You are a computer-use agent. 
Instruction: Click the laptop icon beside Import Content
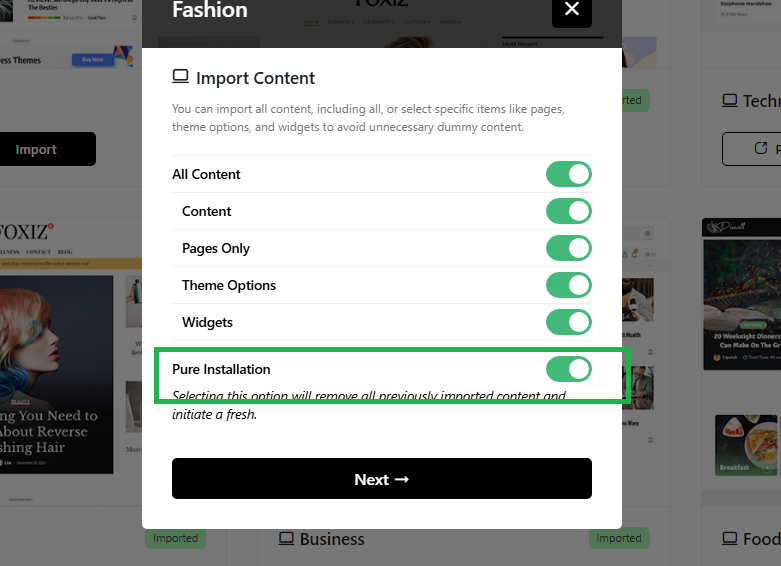(180, 77)
